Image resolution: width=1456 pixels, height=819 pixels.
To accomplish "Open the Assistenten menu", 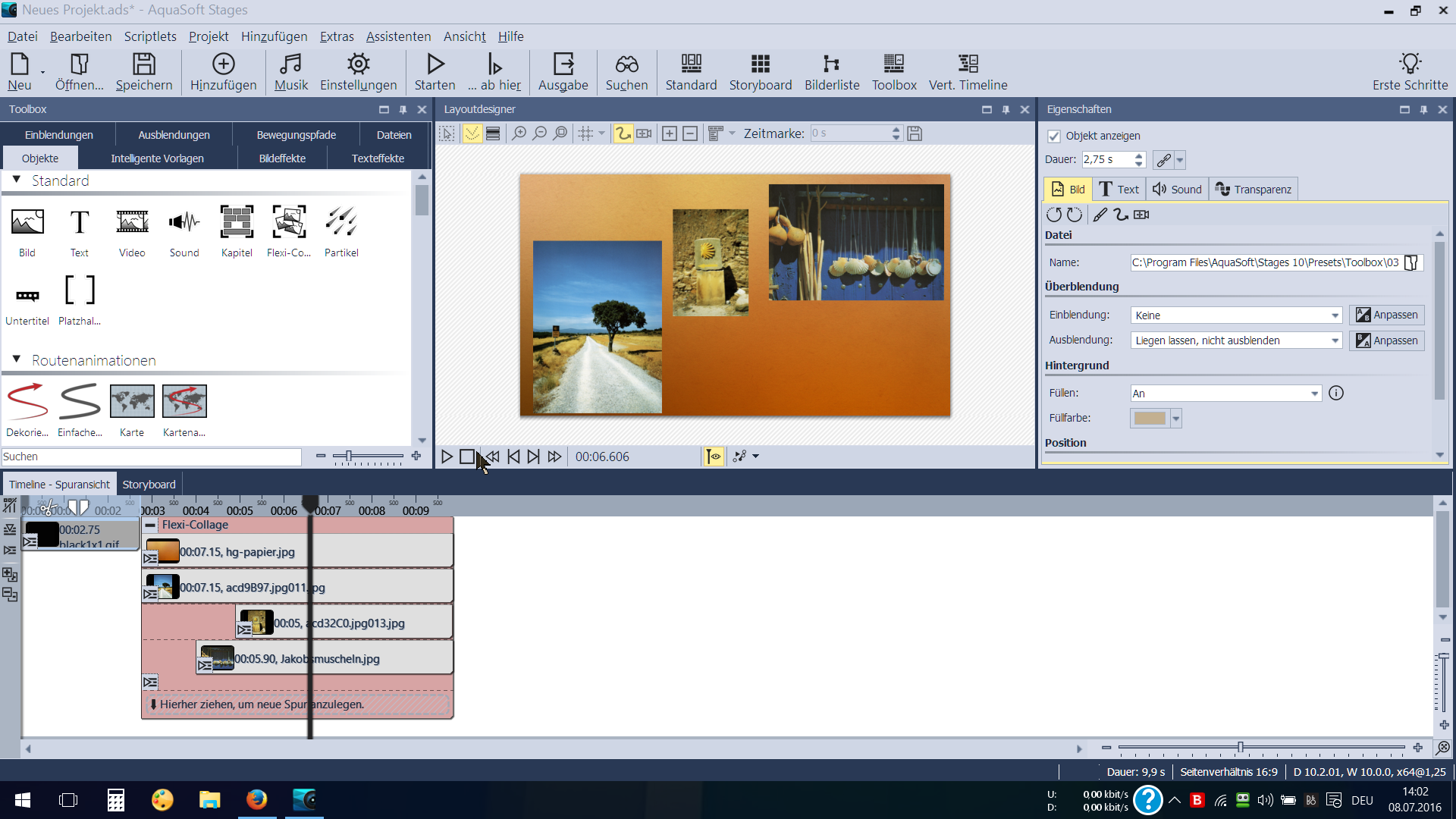I will [x=398, y=36].
